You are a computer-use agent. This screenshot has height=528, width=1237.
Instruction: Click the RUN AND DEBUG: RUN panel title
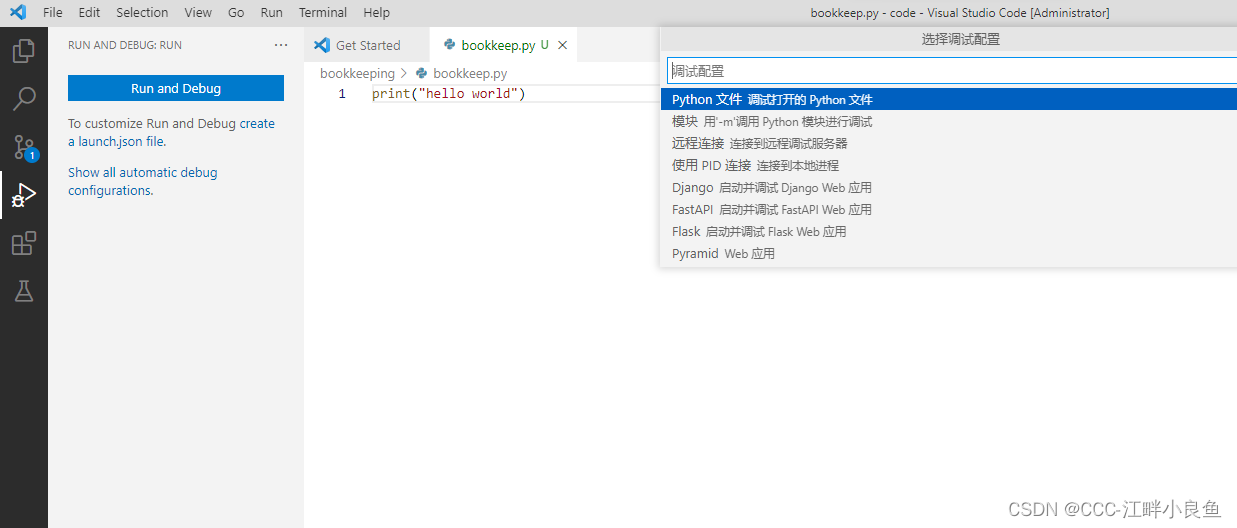coord(125,45)
